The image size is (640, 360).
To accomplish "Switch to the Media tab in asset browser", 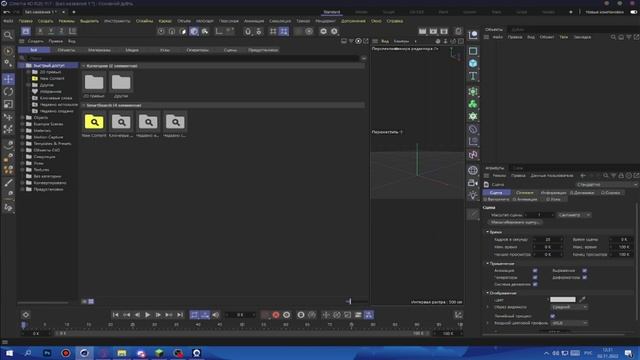I will pos(132,50).
